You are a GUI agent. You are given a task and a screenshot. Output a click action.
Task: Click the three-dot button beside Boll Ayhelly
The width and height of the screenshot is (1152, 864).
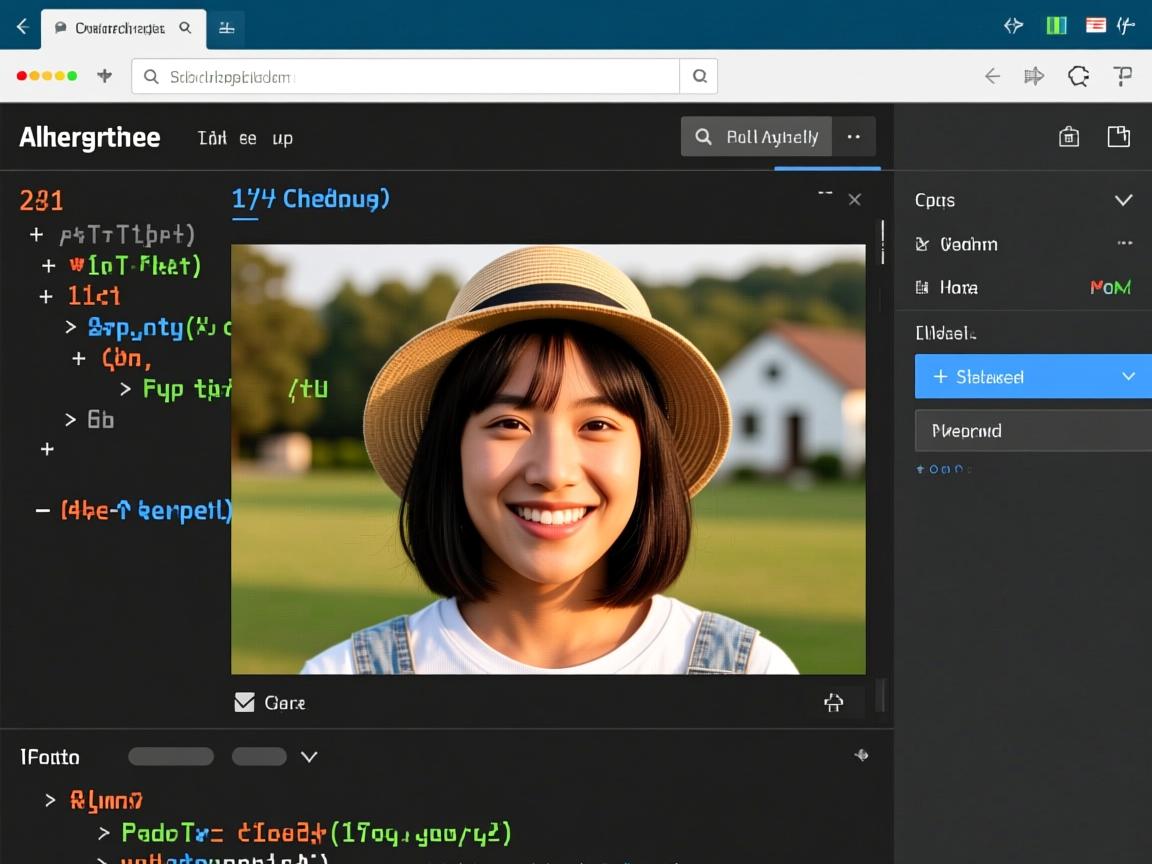pos(854,137)
